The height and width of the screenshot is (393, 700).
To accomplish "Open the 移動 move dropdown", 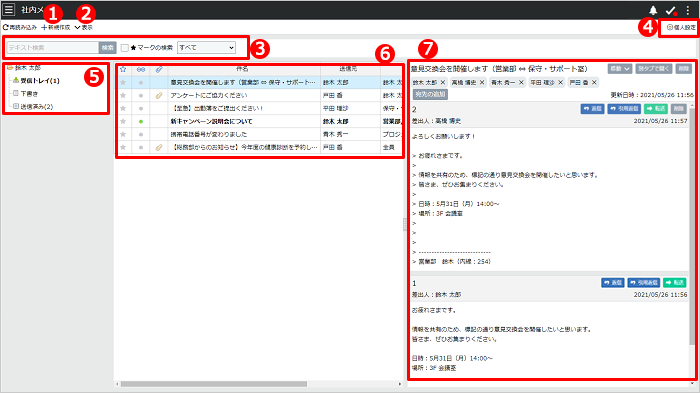I will tap(620, 69).
